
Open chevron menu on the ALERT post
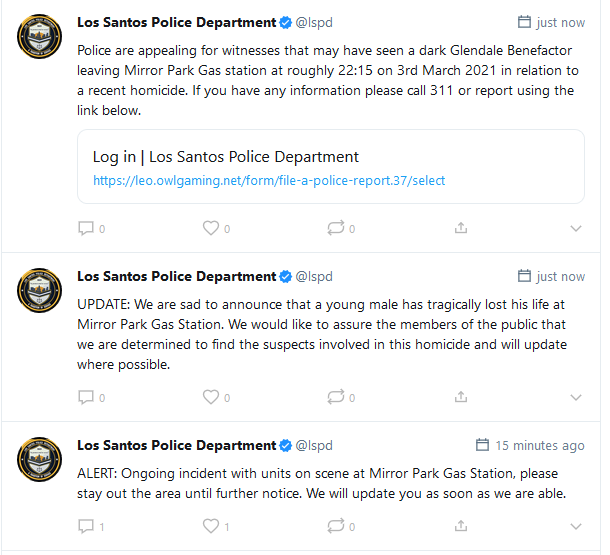pos(575,525)
